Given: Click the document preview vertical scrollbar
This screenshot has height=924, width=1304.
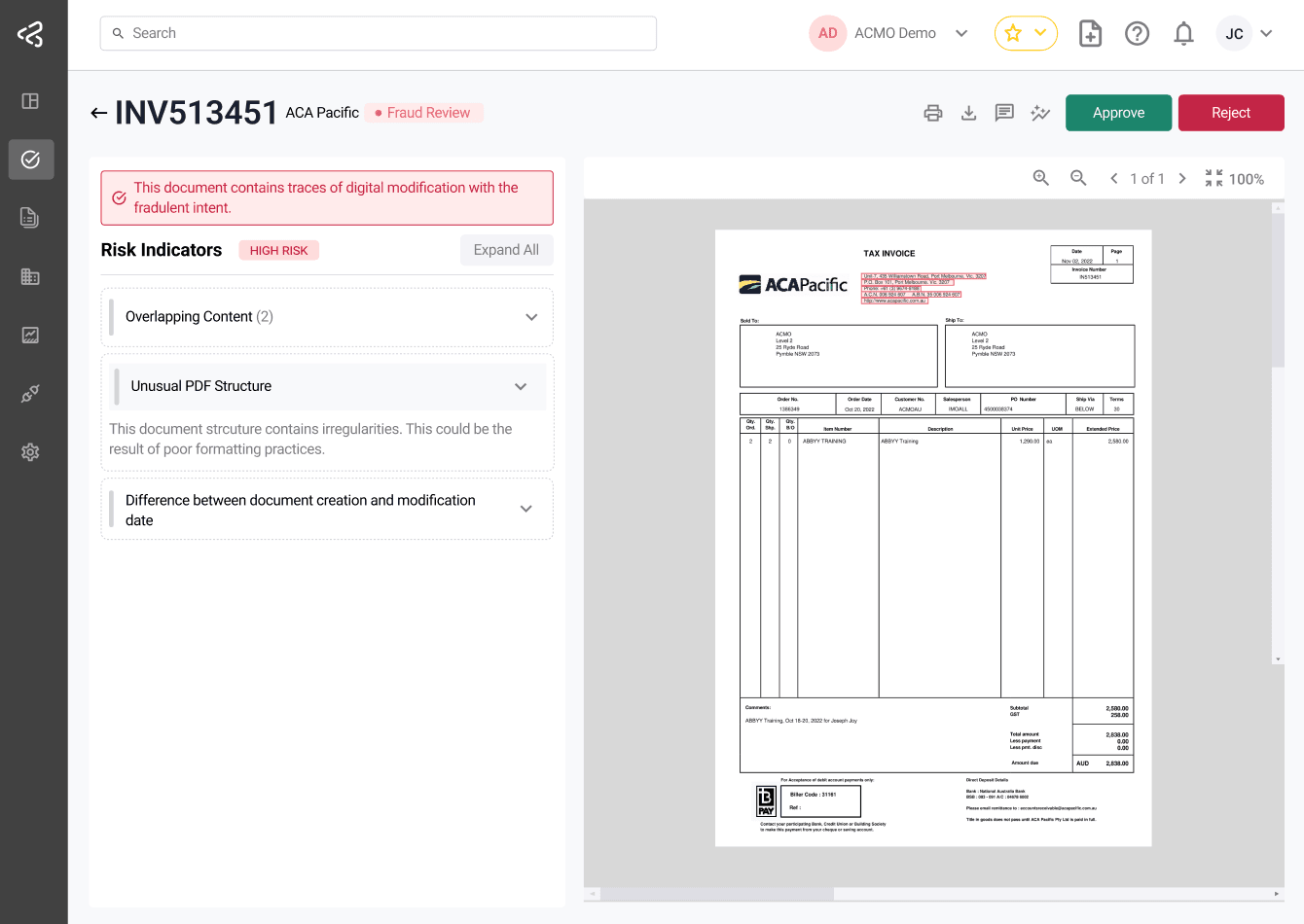Looking at the screenshot, I should tap(1278, 290).
